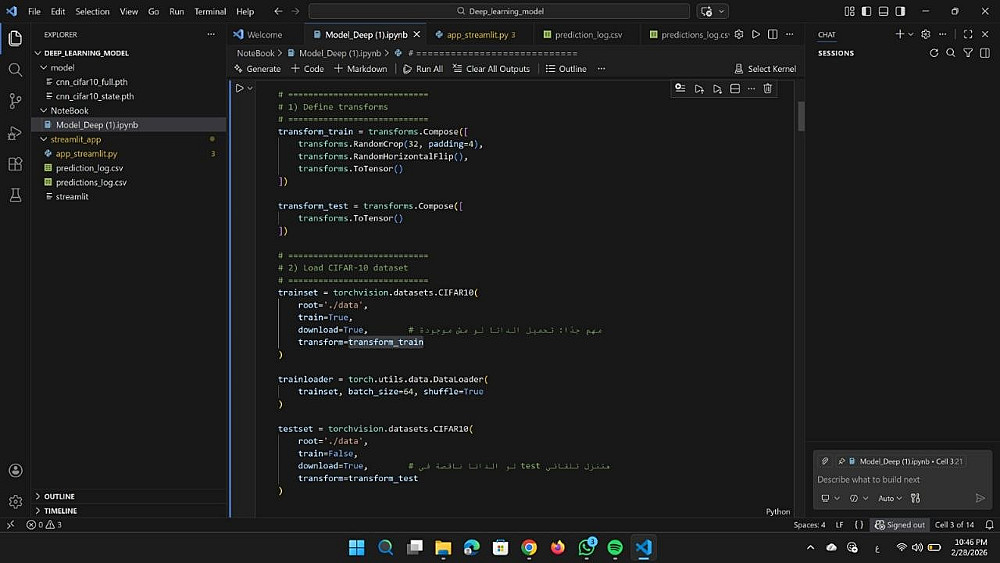The height and width of the screenshot is (563, 1000).
Task: Open the Auto model picker dropdown
Action: (x=889, y=498)
